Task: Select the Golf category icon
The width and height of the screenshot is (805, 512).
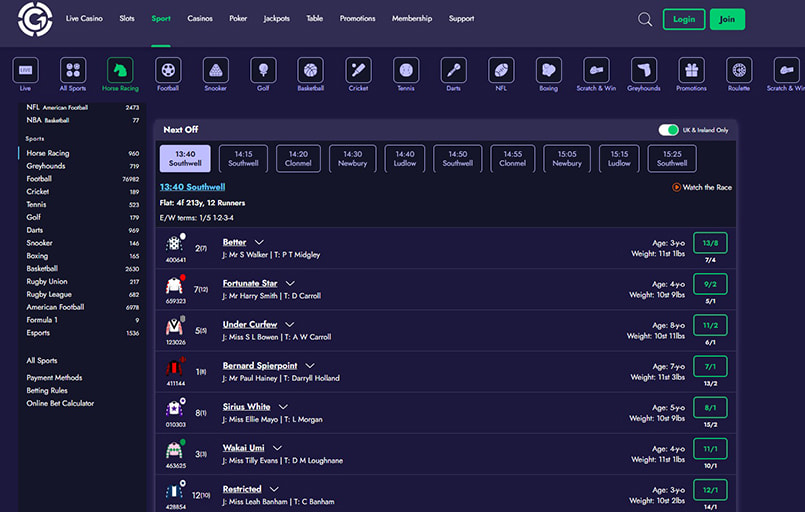Action: [x=263, y=70]
